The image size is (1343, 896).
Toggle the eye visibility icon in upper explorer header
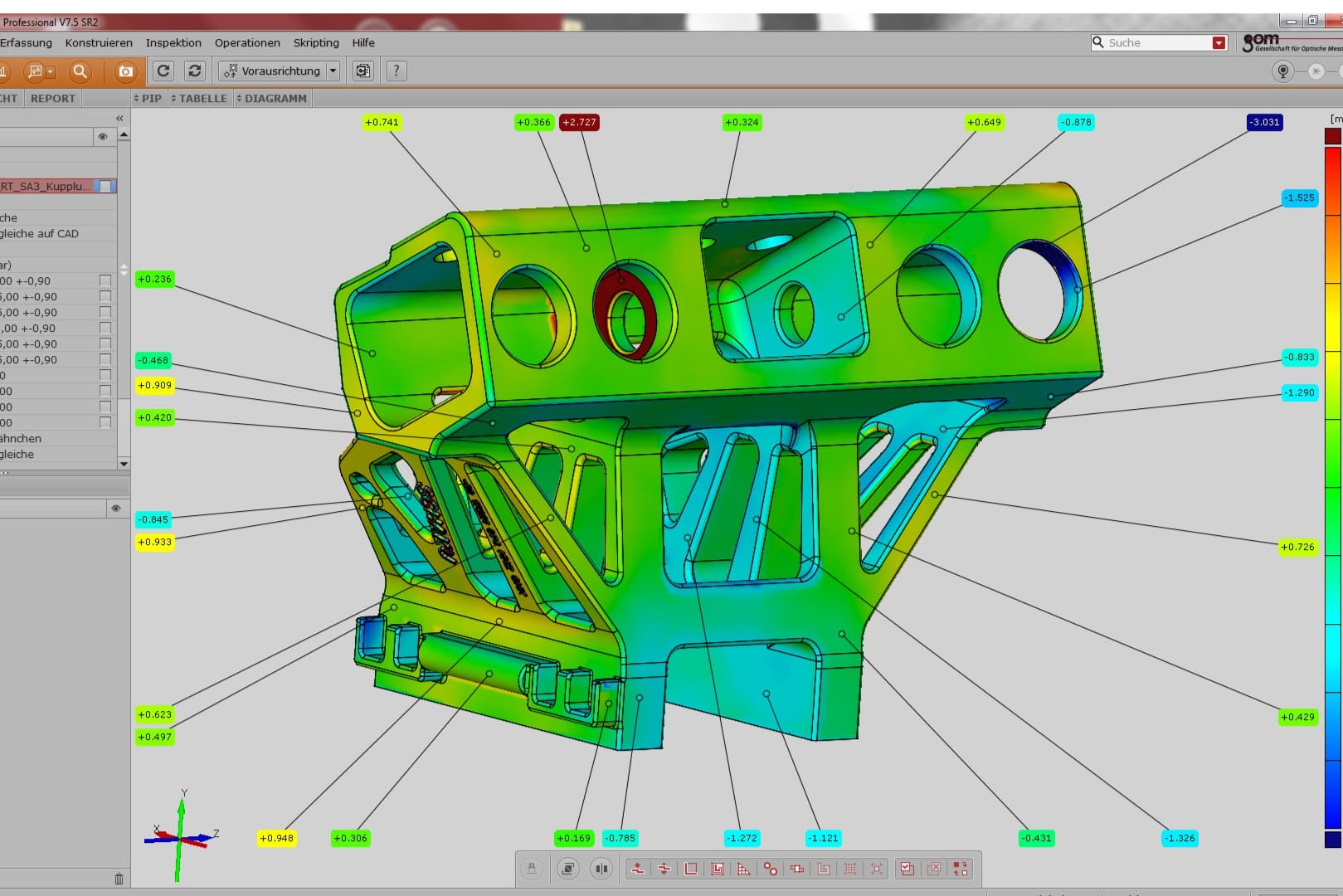103,137
